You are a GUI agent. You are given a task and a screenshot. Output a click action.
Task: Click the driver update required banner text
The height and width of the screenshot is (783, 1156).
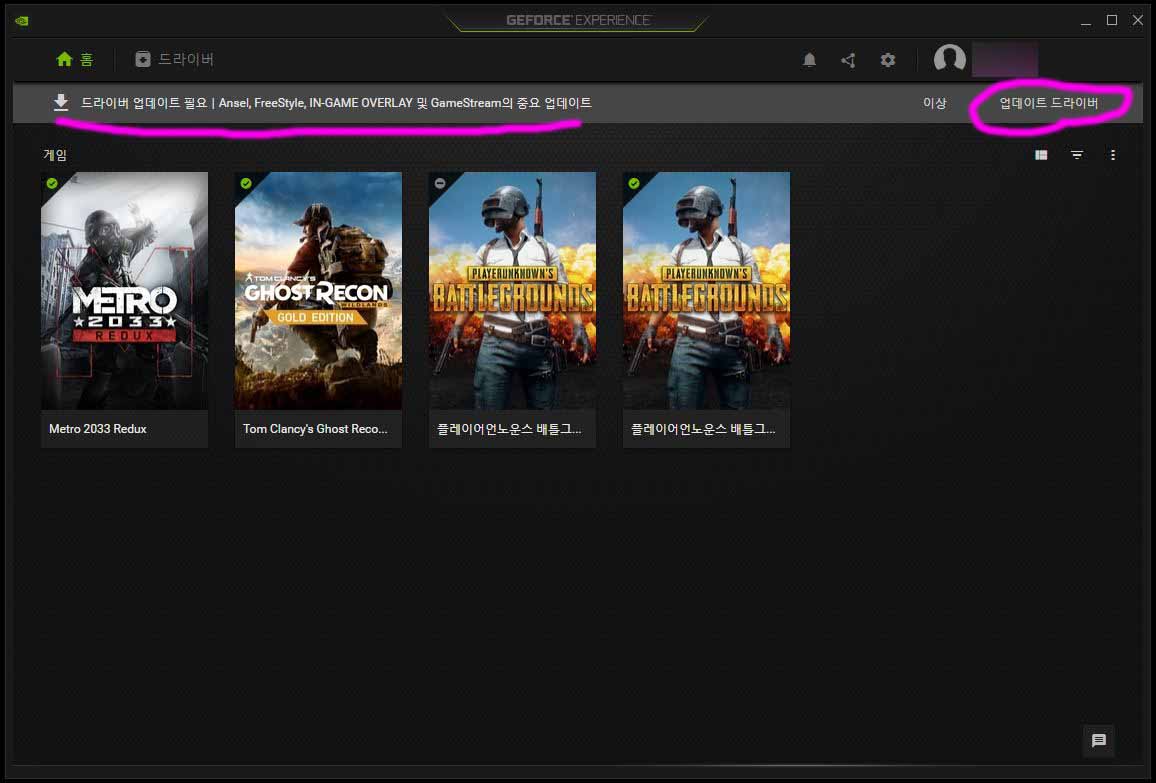tap(336, 102)
